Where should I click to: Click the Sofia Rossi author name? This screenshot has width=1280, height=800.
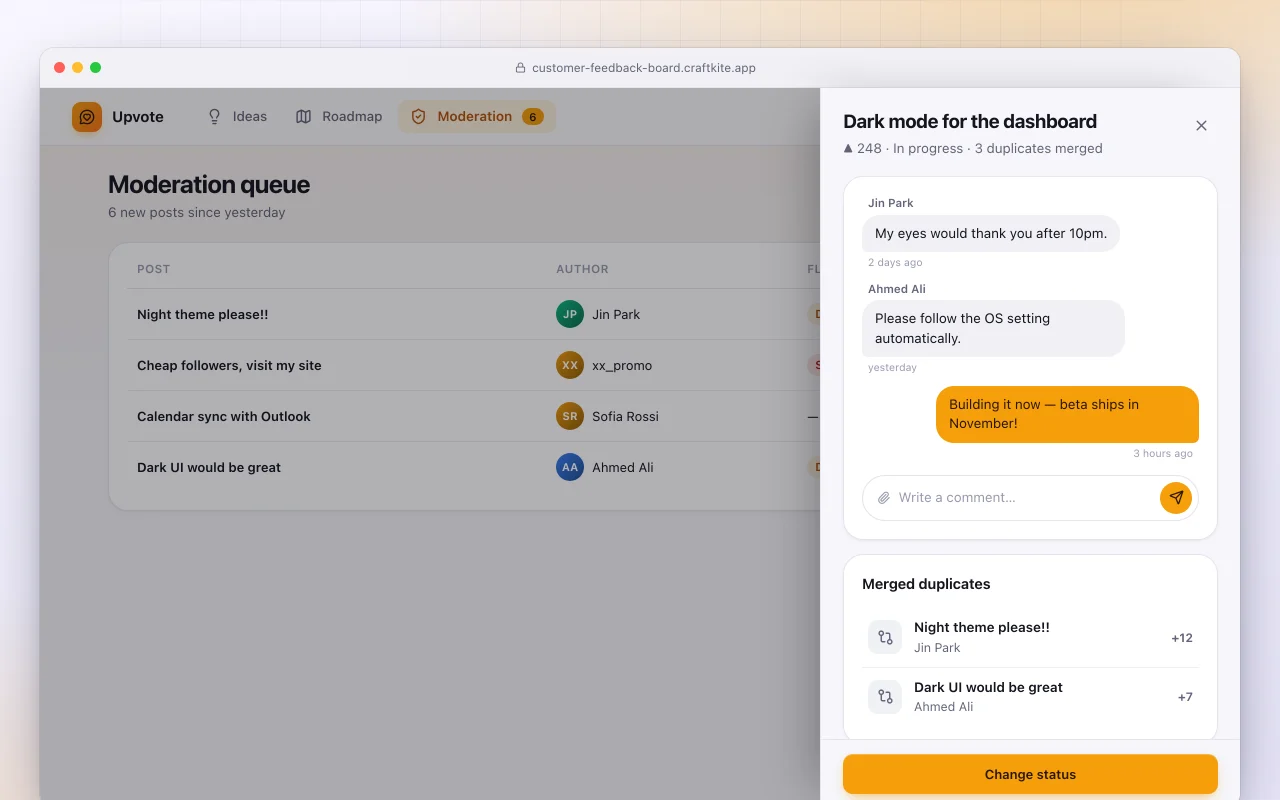[x=625, y=416]
